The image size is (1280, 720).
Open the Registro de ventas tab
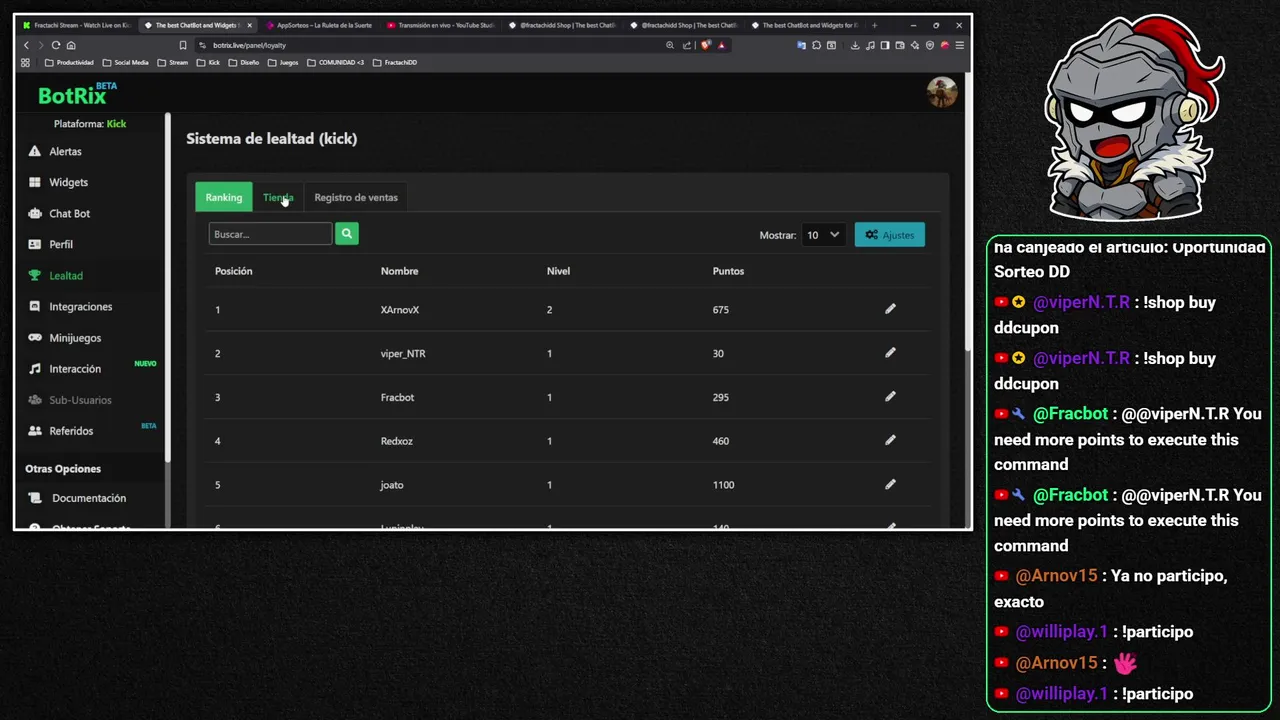(x=356, y=197)
